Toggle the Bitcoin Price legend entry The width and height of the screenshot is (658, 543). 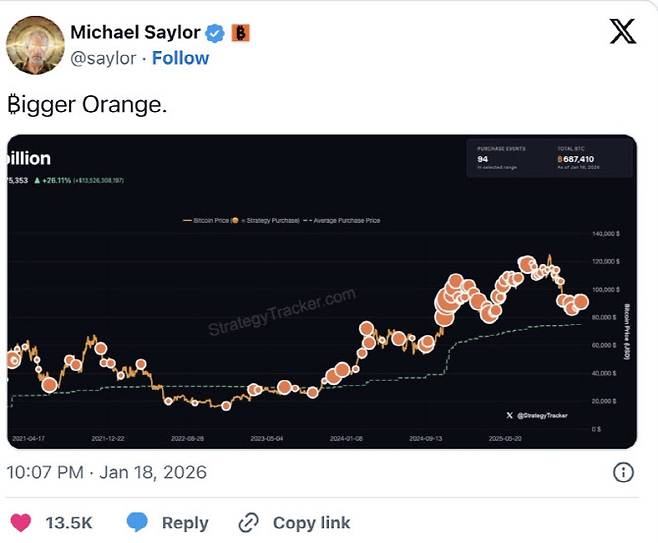tap(207, 220)
